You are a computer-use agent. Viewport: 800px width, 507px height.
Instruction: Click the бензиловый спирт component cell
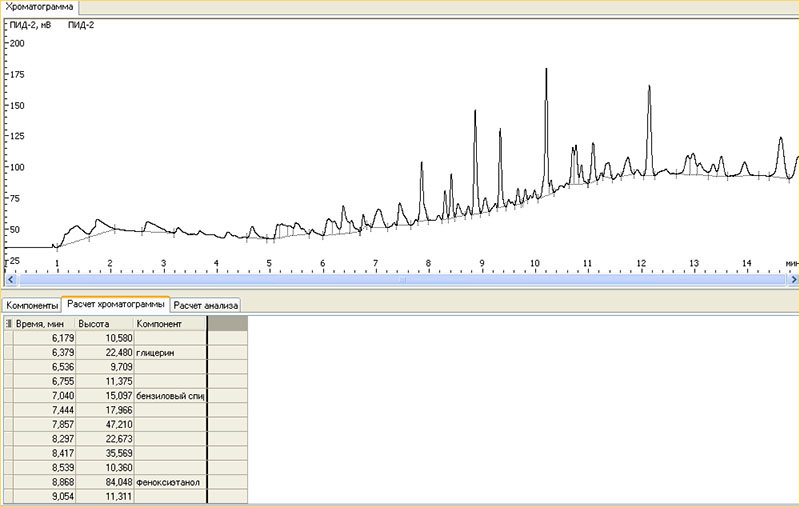pyautogui.click(x=168, y=396)
